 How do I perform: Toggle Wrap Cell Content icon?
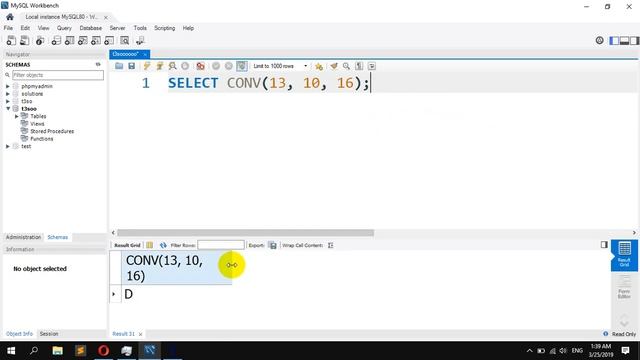click(331, 245)
